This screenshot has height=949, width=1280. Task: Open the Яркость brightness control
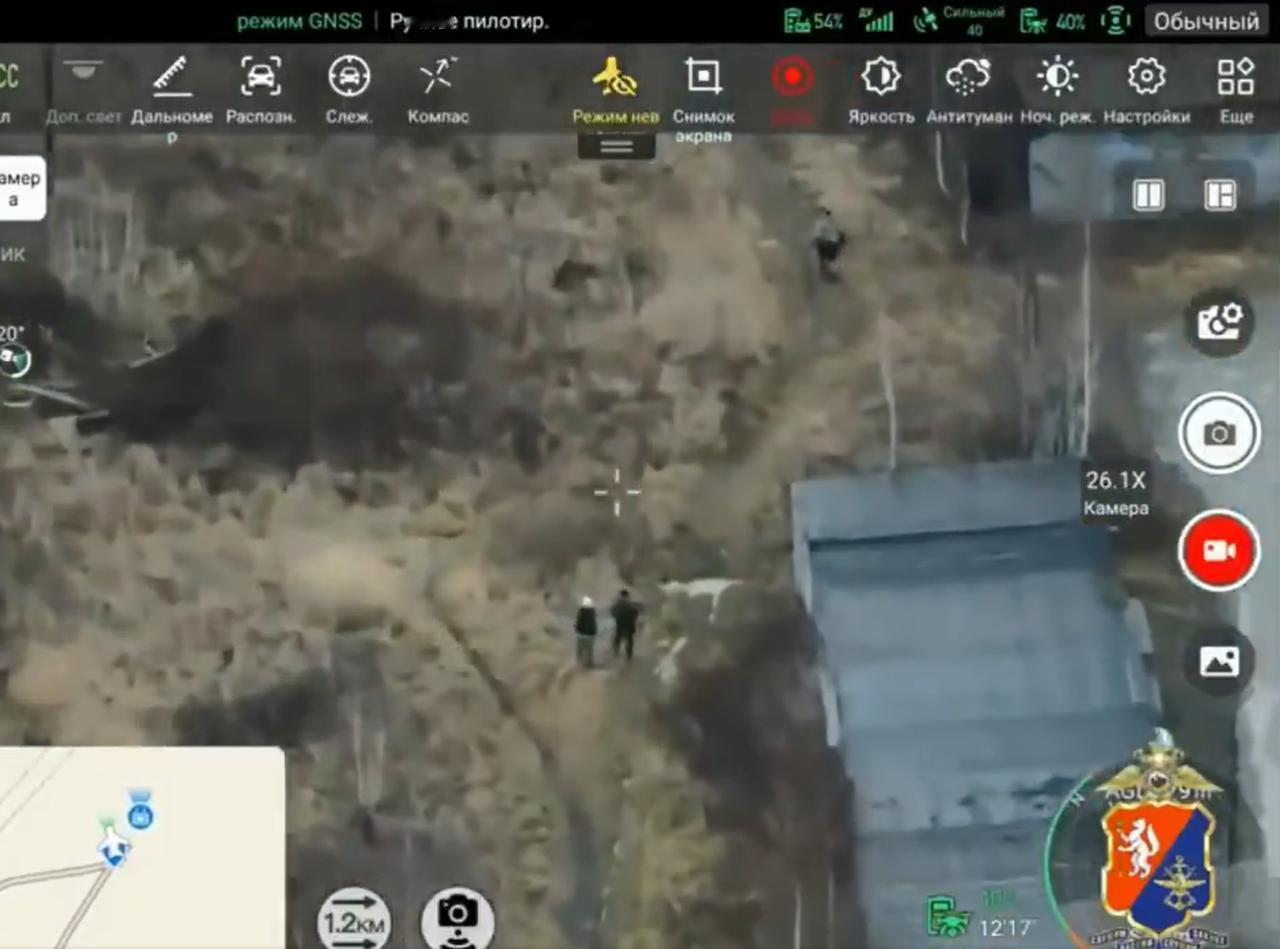pyautogui.click(x=881, y=90)
